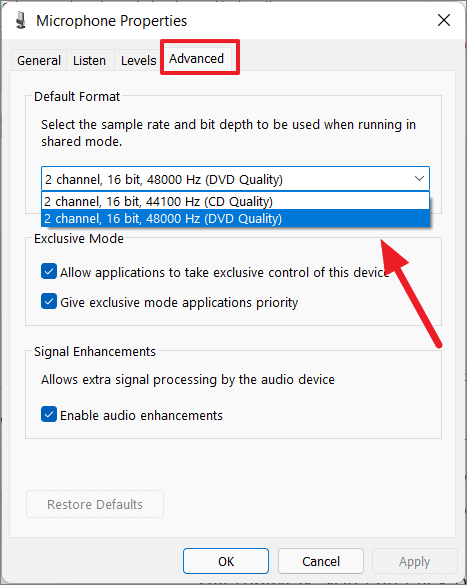
Task: Close the Microphone Properties dialog
Action: point(444,20)
